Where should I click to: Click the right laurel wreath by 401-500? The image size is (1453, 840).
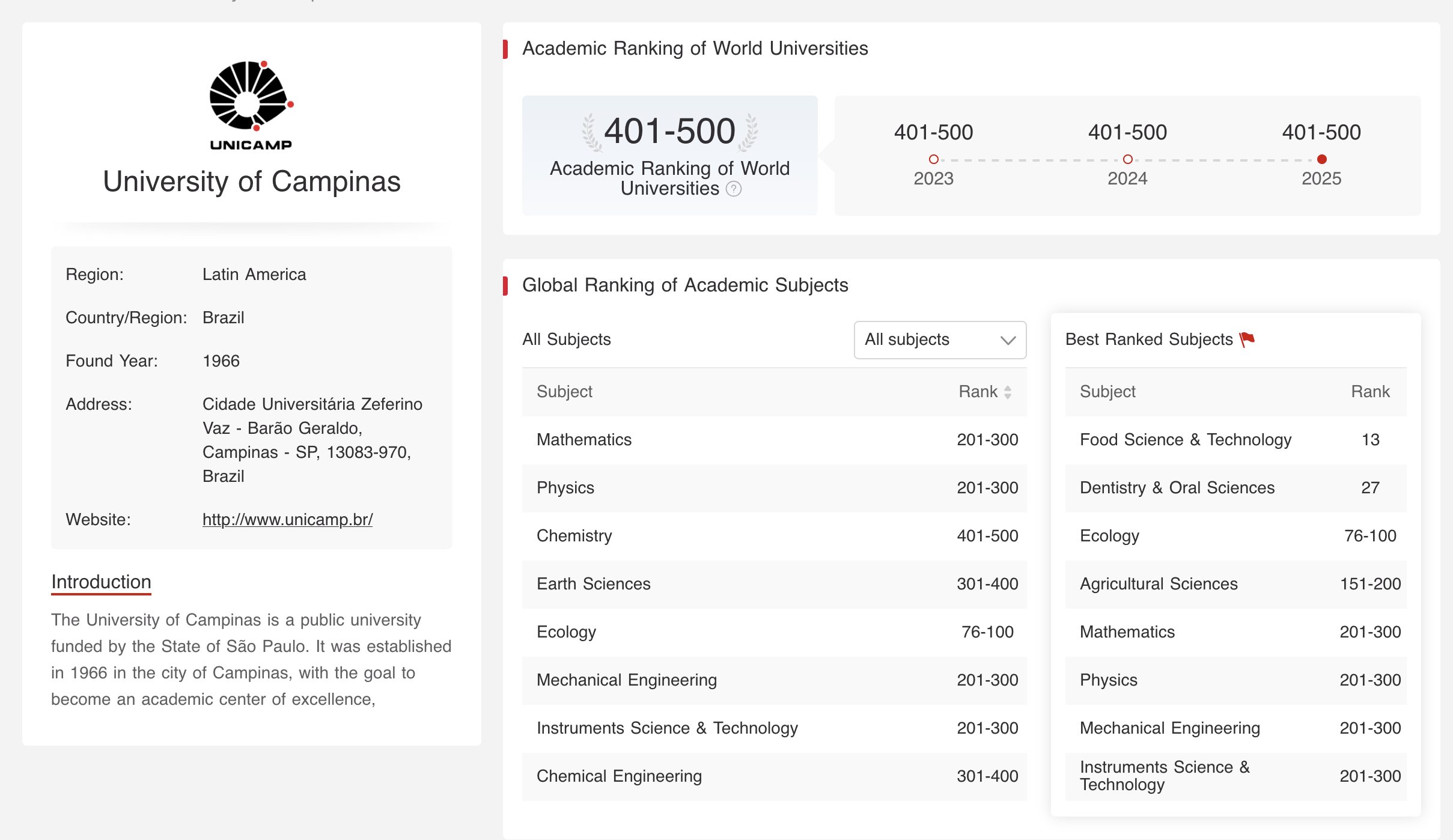coord(749,132)
